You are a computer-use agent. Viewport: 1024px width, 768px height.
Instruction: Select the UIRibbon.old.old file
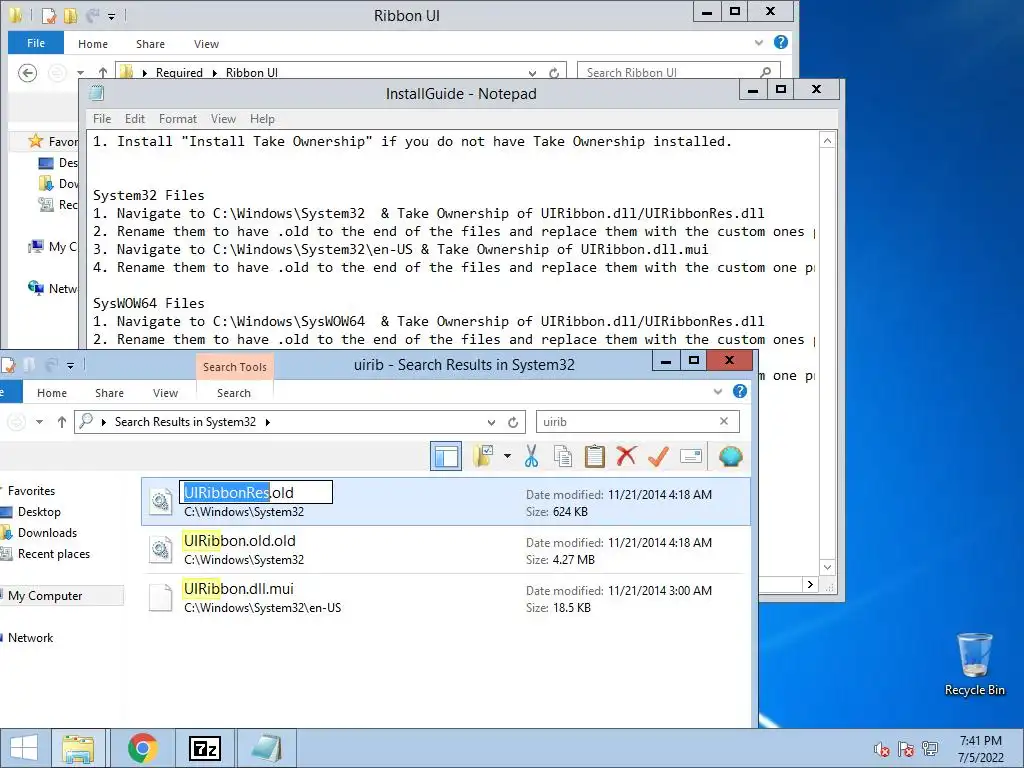(x=445, y=550)
